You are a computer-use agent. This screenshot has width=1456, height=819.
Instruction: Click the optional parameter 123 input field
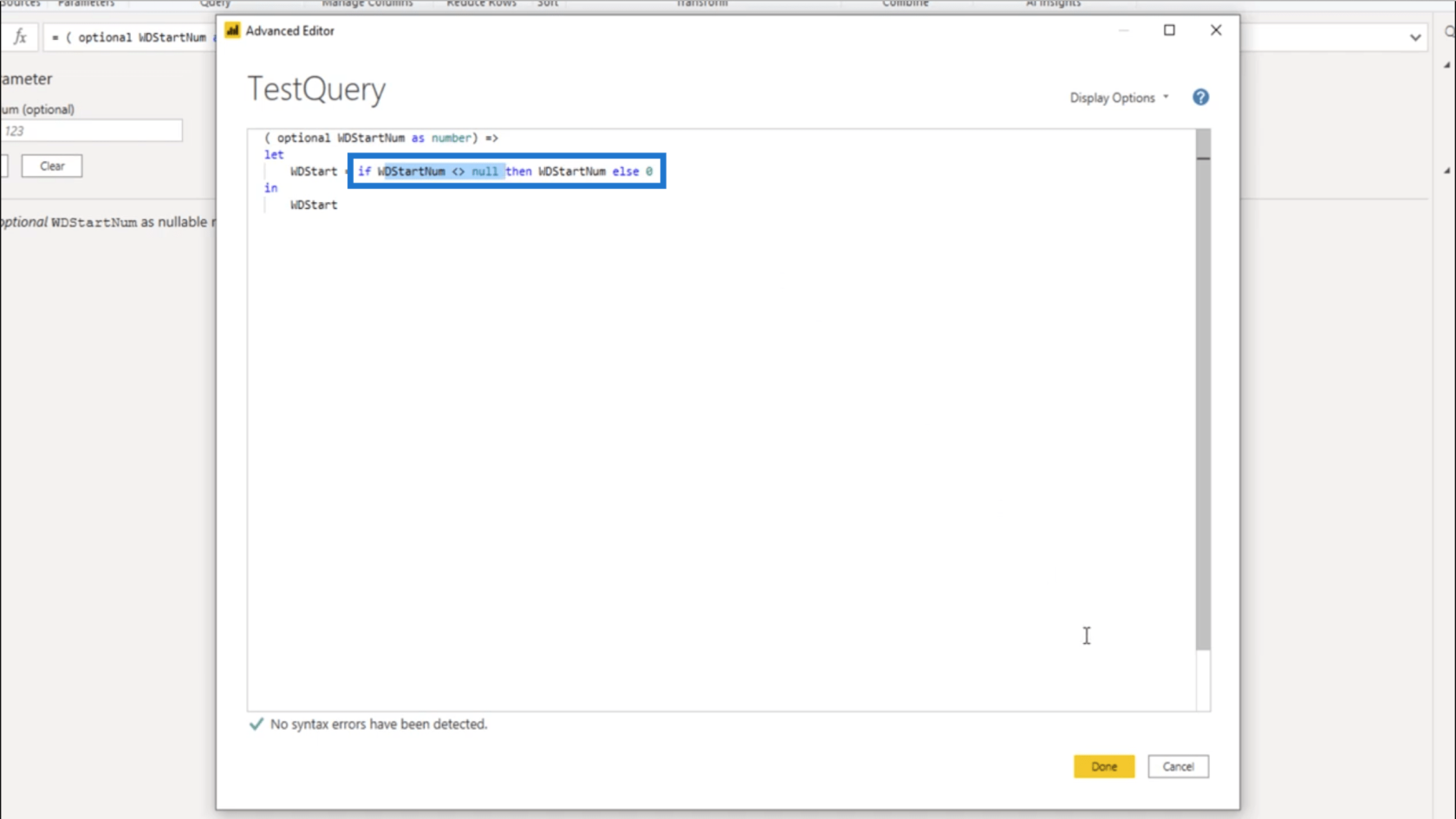tap(91, 131)
